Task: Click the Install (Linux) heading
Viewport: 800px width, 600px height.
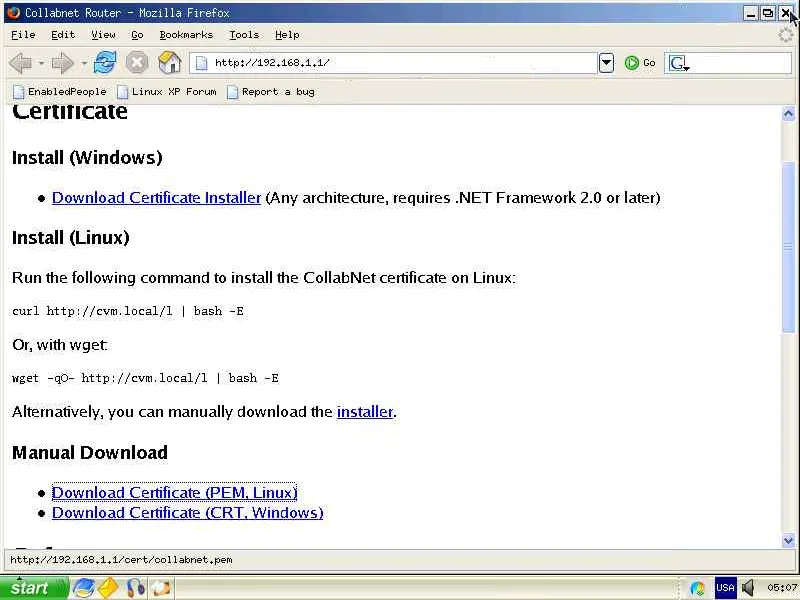Action: (x=71, y=238)
